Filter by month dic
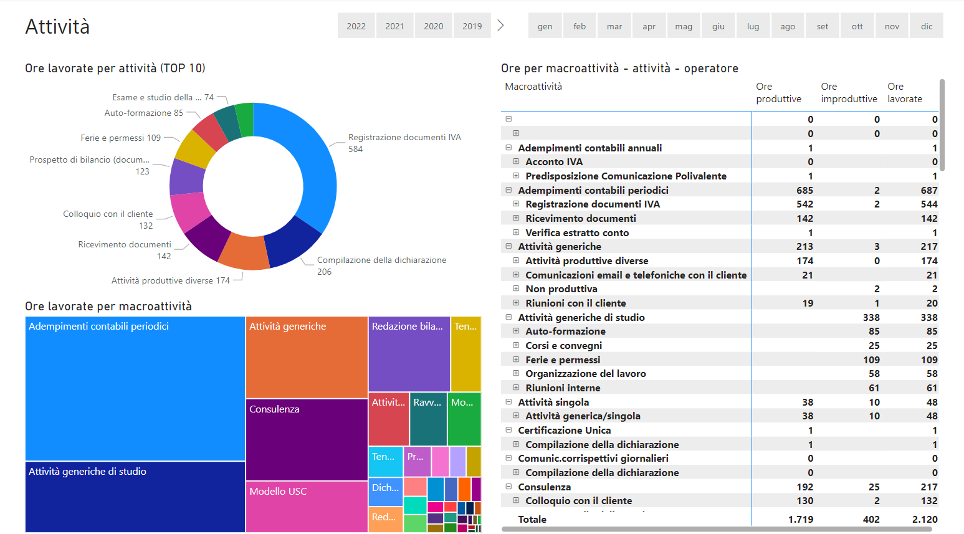The height and width of the screenshot is (534, 964). [926, 26]
